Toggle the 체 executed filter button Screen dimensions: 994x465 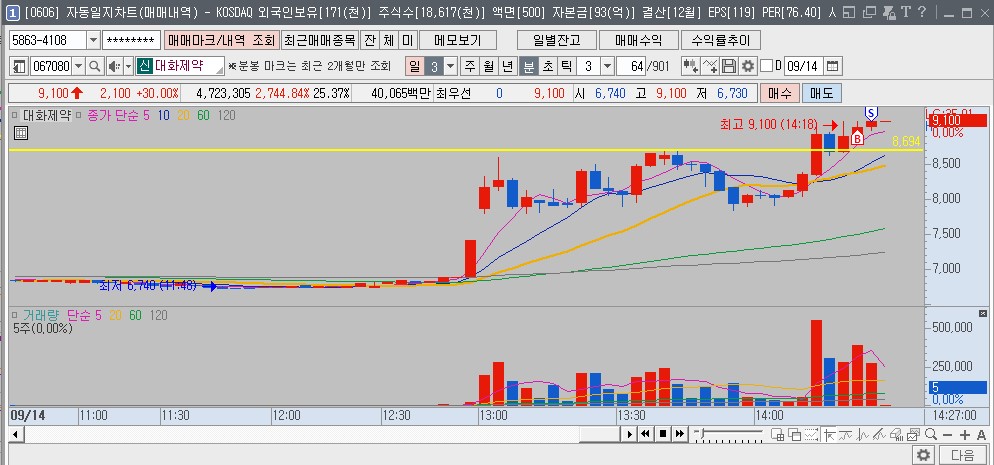(388, 41)
